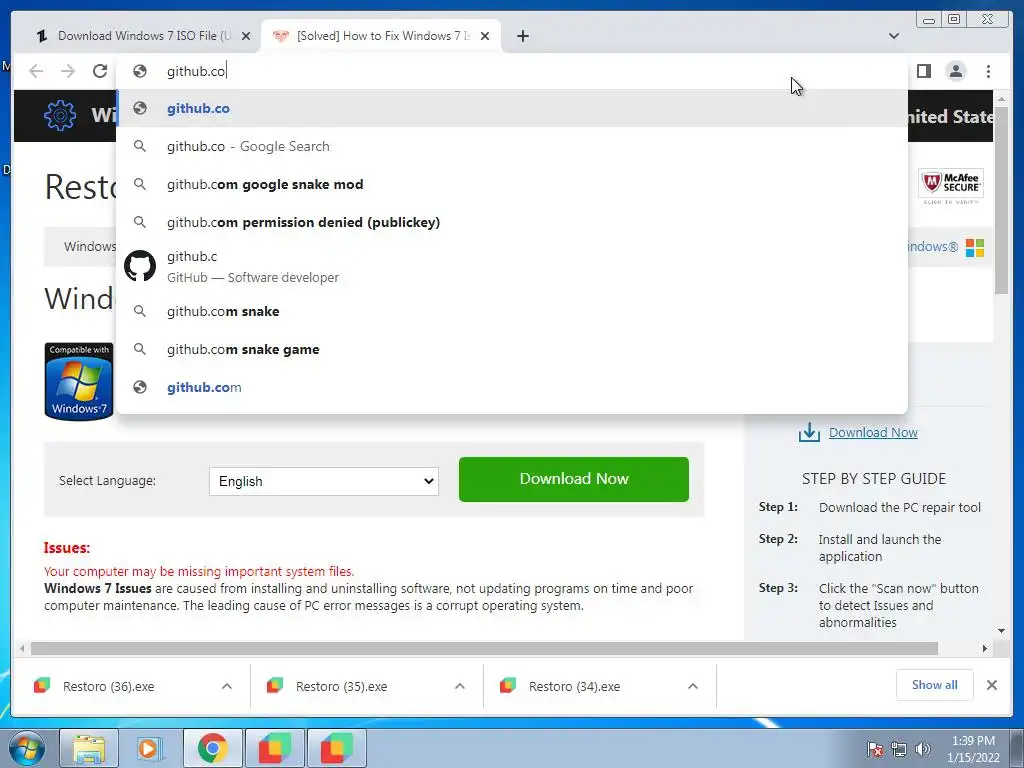
Task: Reload the page with the refresh icon
Action: pyautogui.click(x=100, y=71)
